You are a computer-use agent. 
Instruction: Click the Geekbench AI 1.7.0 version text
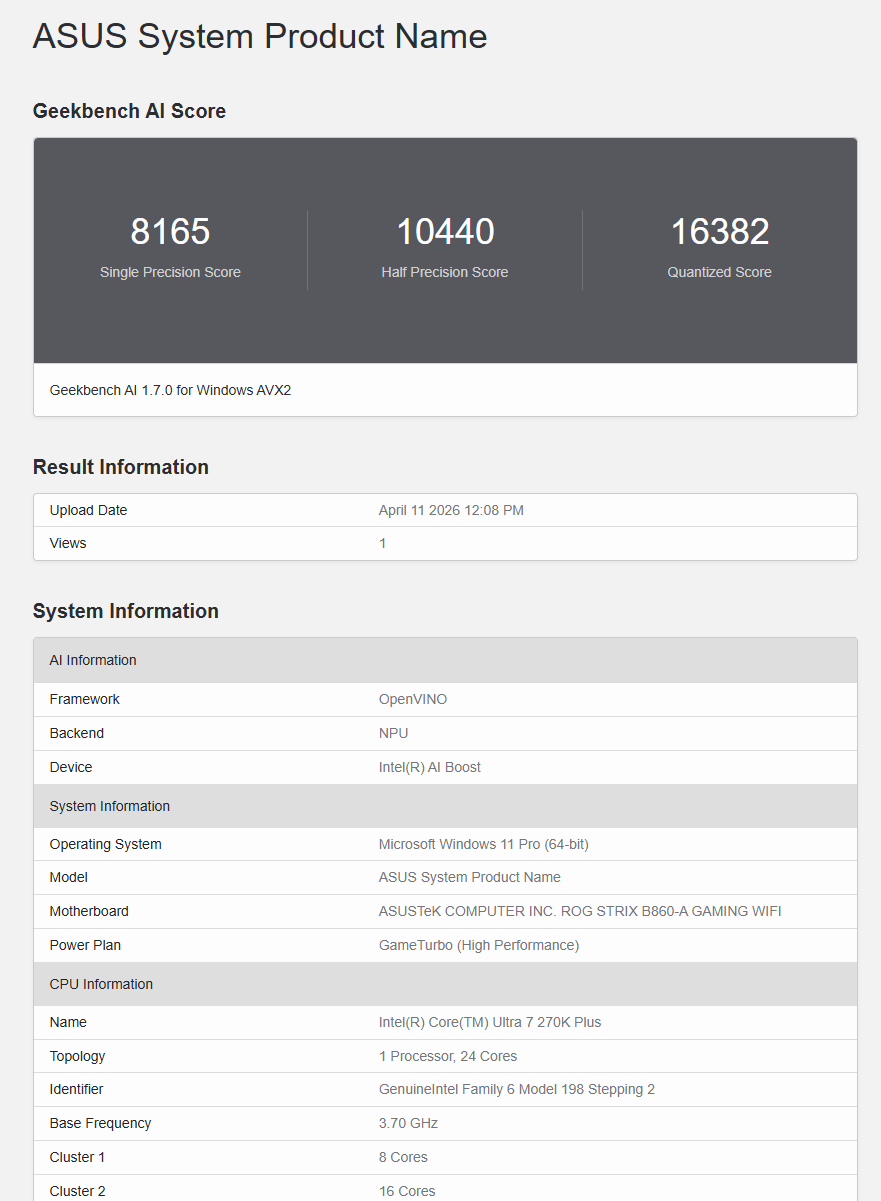coord(170,390)
